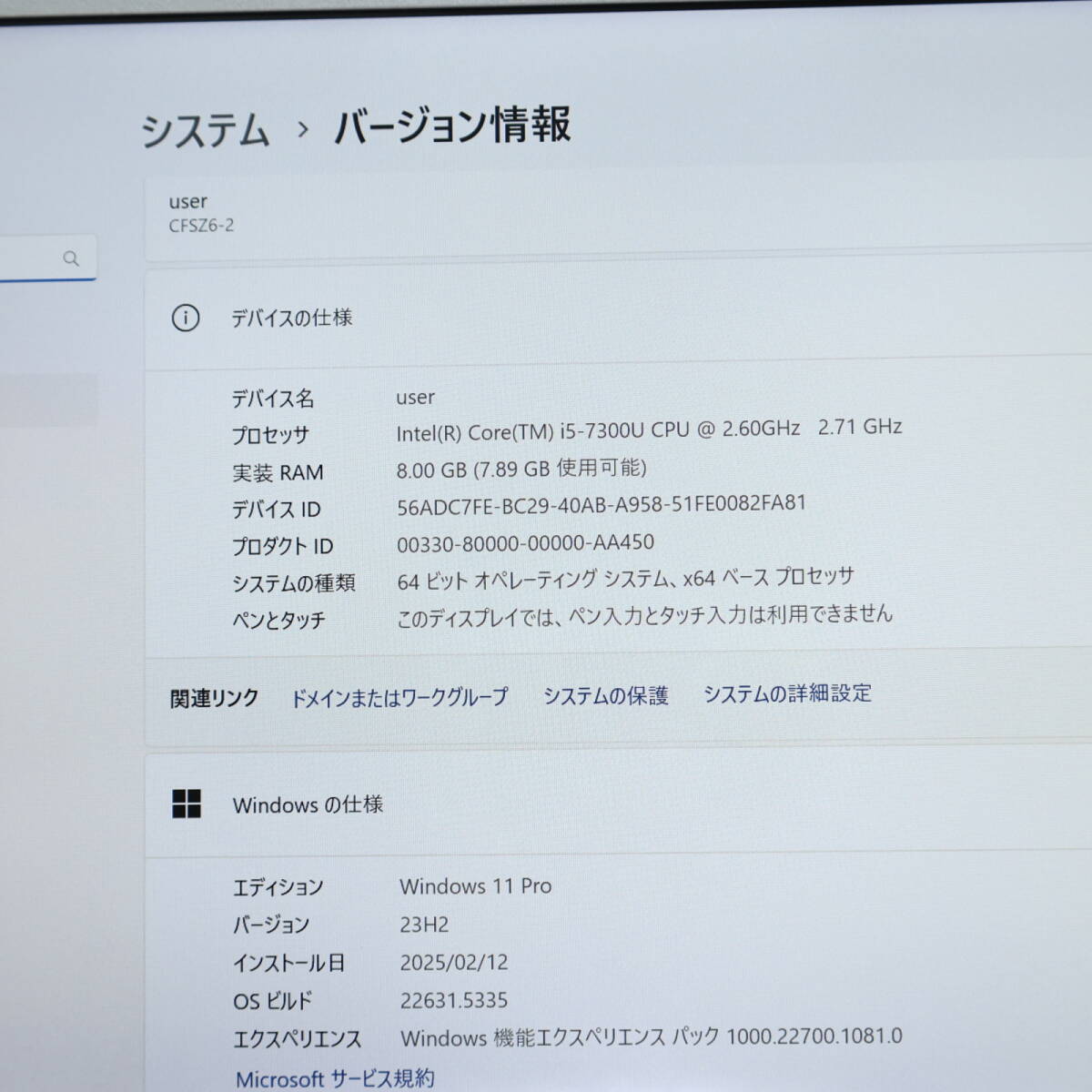This screenshot has width=1092, height=1092.
Task: Select product ID 00330-80000-00000-AA450
Action: [x=525, y=543]
